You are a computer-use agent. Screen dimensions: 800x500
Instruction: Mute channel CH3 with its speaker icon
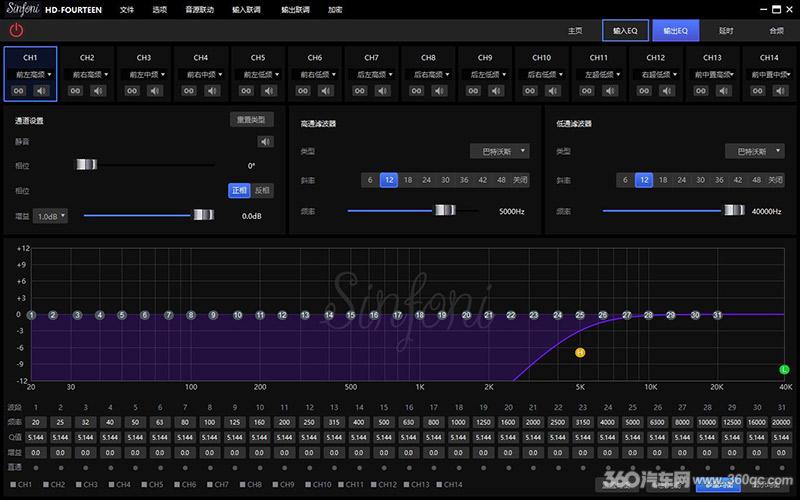(x=155, y=91)
